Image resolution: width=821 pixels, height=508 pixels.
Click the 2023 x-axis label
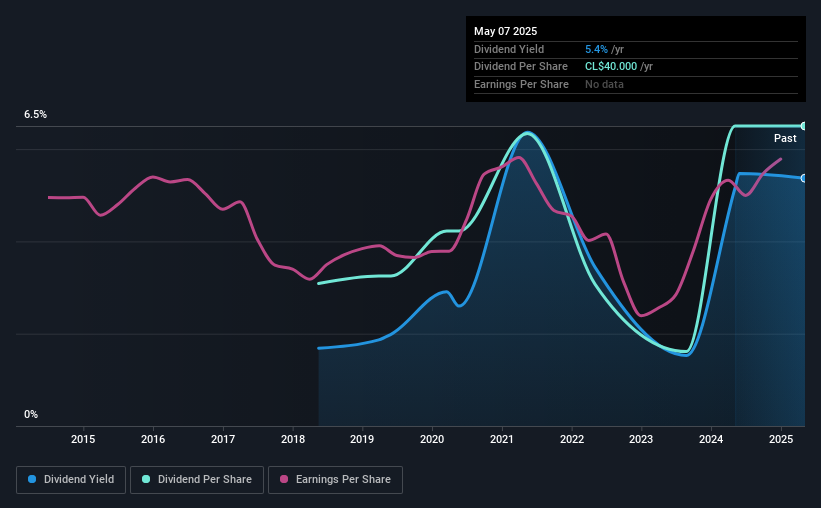641,439
